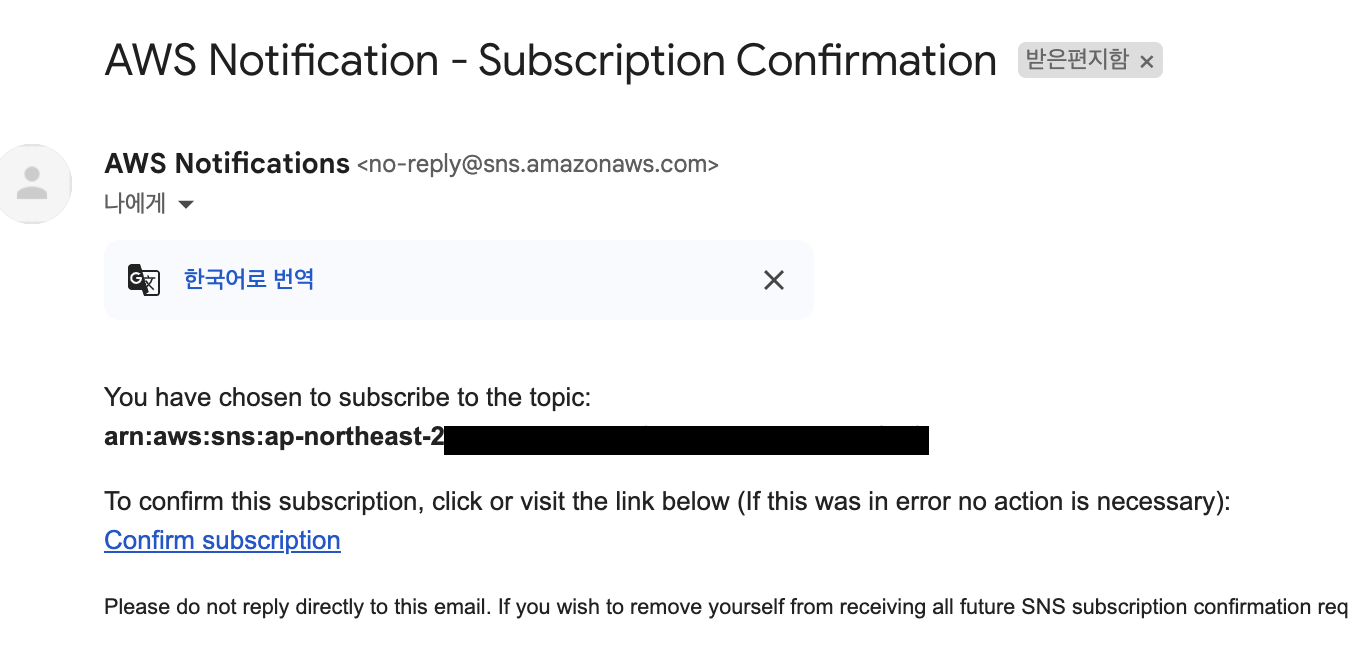Open the sender's profile avatar

coord(33,183)
